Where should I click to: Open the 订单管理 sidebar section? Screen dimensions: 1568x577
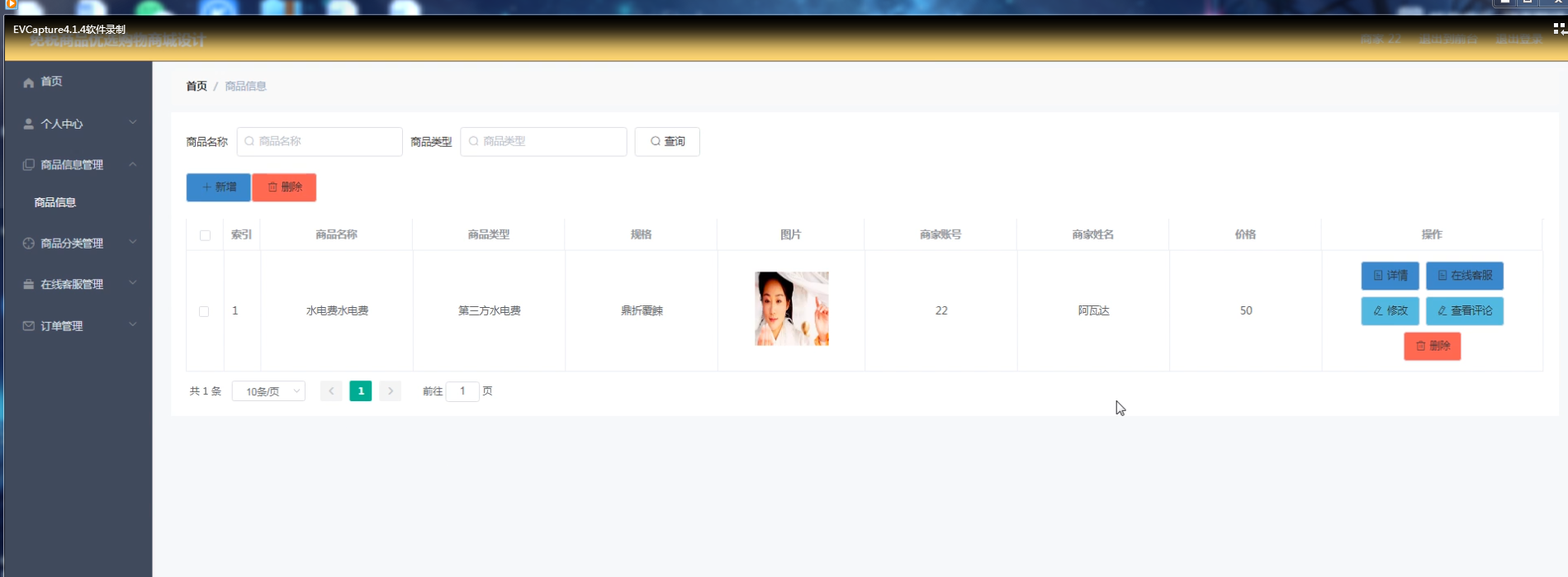click(x=78, y=326)
